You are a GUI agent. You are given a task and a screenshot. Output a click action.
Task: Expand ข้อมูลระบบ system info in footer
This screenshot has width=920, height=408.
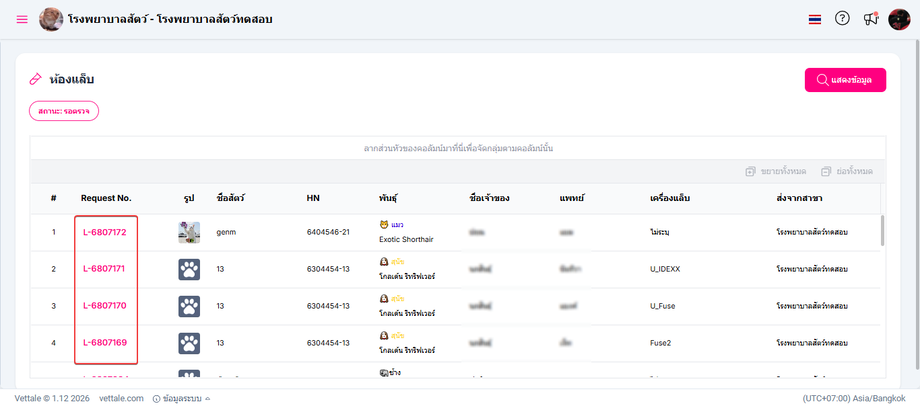click(x=181, y=398)
